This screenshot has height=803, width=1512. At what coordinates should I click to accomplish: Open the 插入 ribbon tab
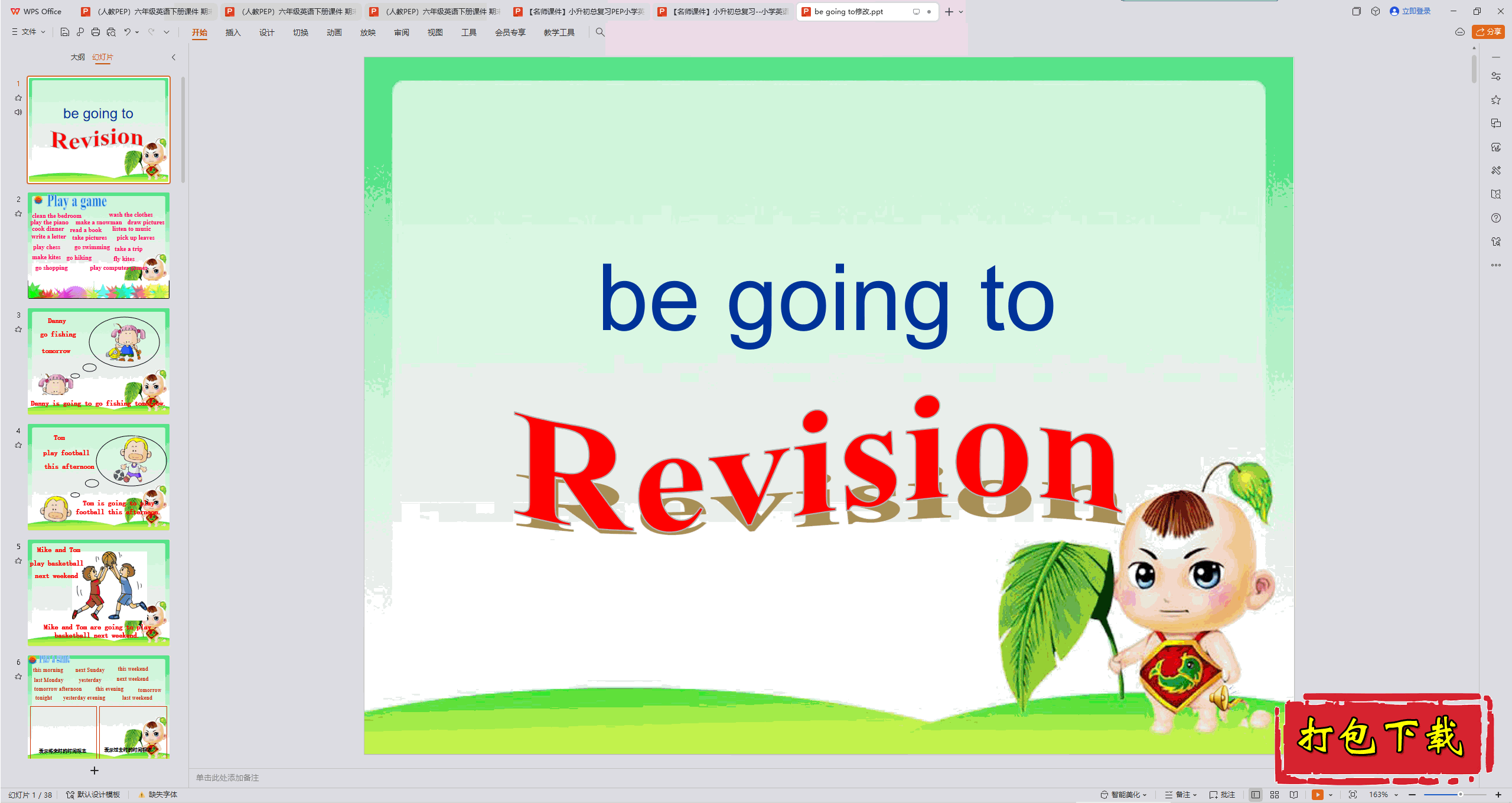233,32
